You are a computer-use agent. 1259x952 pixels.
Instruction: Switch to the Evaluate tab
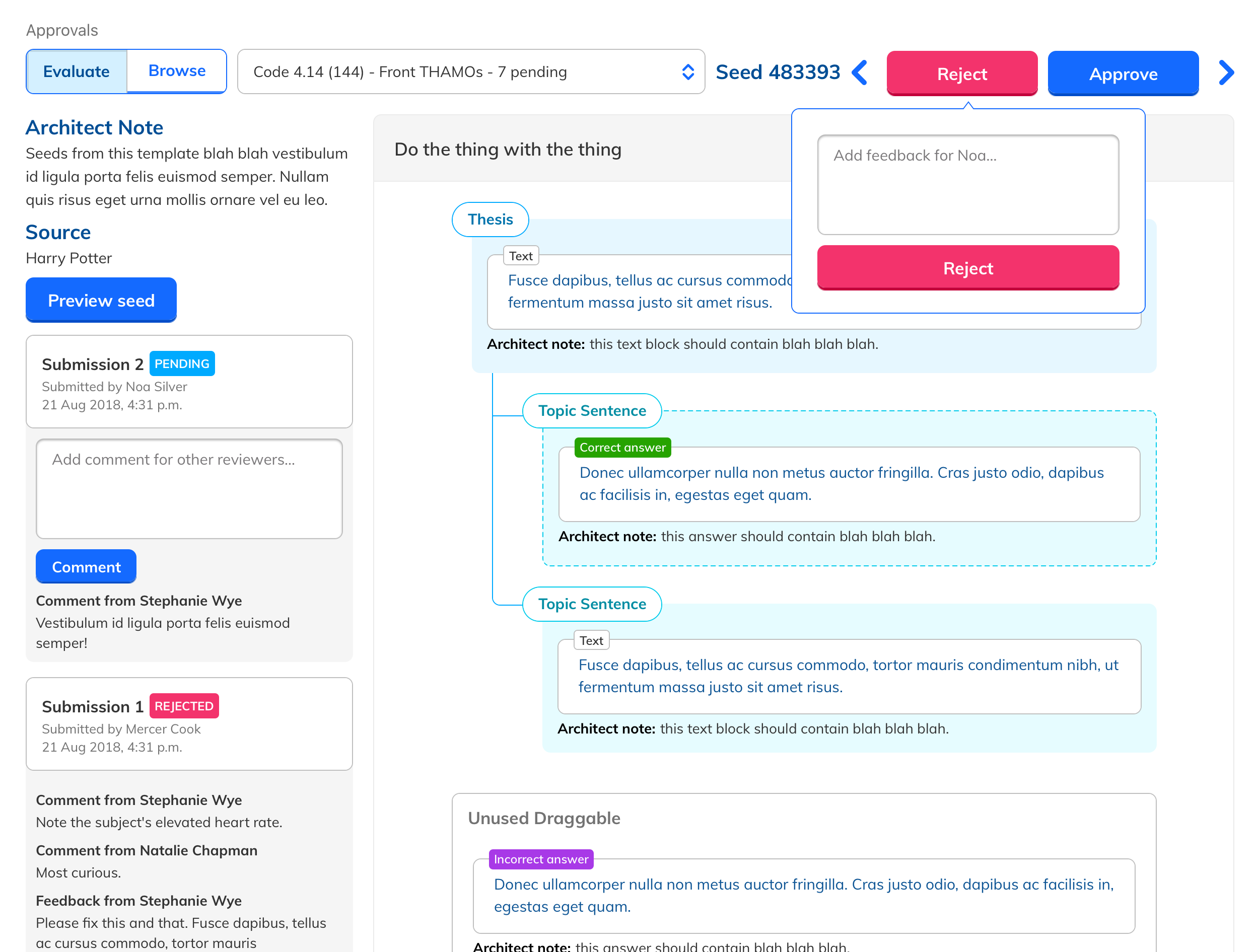pos(76,71)
